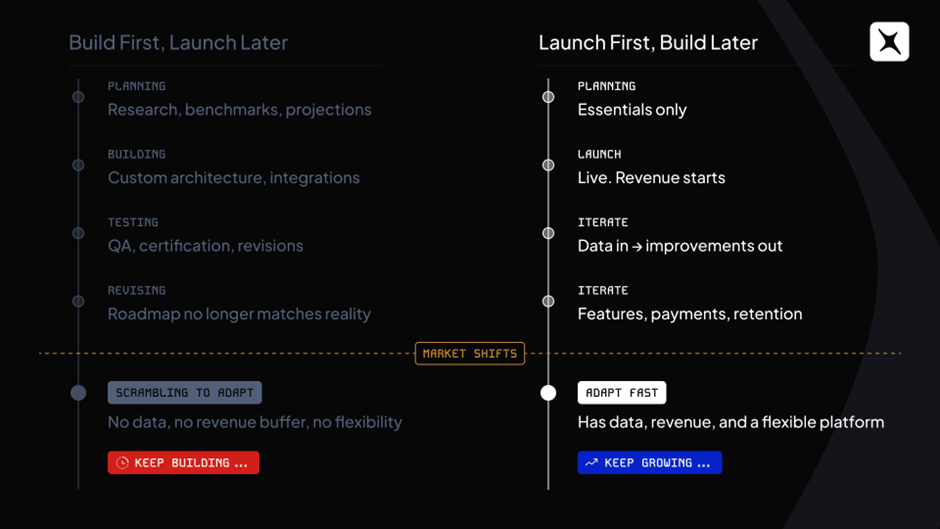The width and height of the screenshot is (940, 529).
Task: Click the Revising timeline marker dot
Action: pyautogui.click(x=78, y=301)
